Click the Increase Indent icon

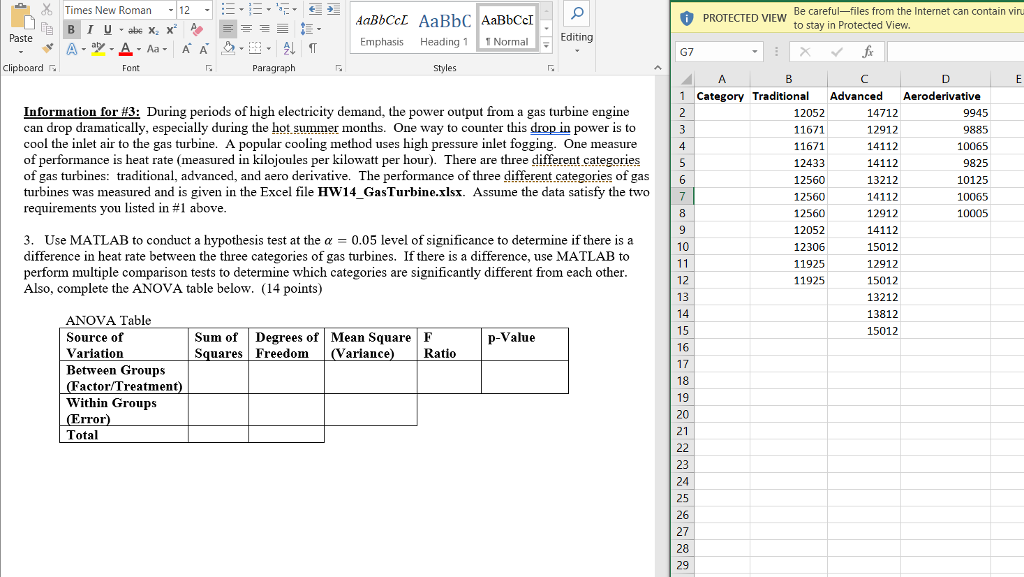pyautogui.click(x=329, y=10)
